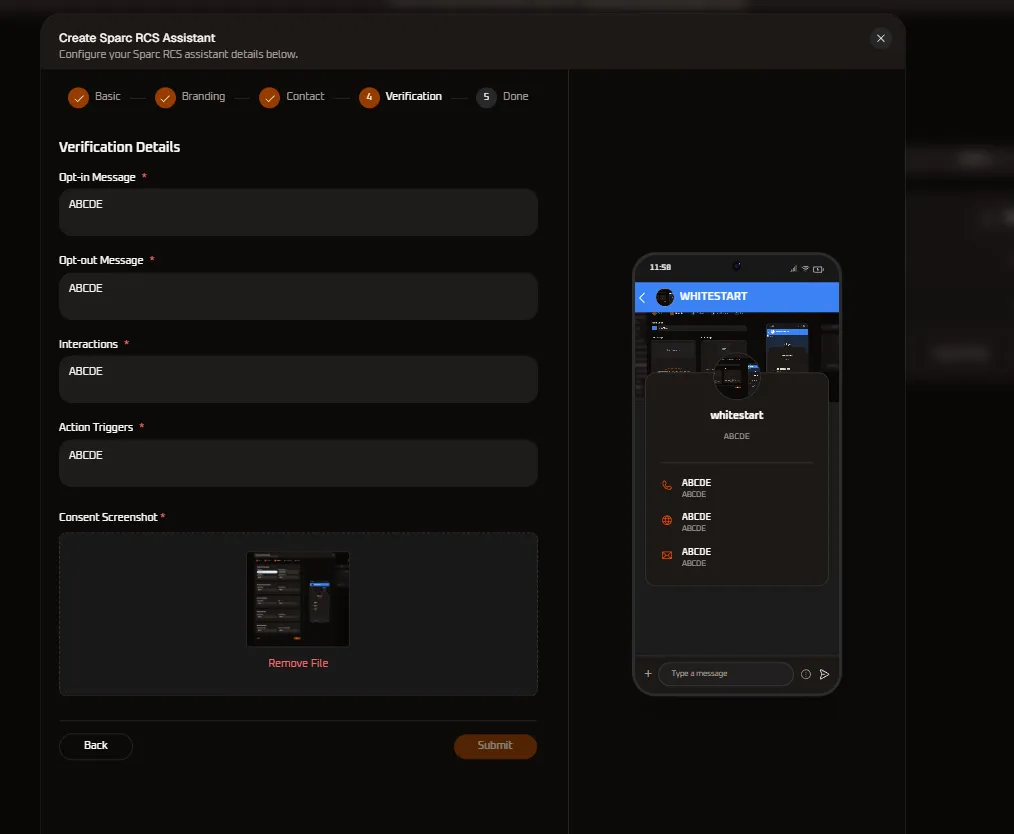
Task: Open the consent screenshot thumbnail
Action: pyautogui.click(x=298, y=599)
